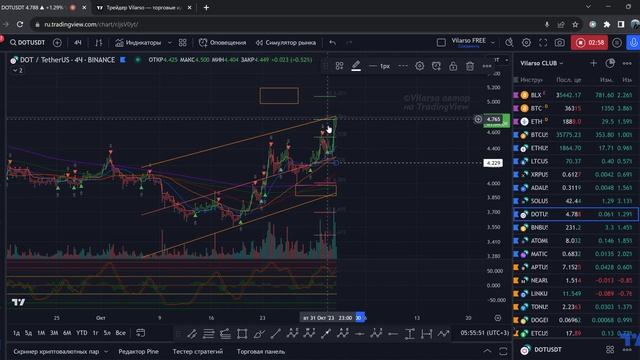Image resolution: width=640 pixels, height=360 pixels.
Task: Open the chart candle type selector
Action: (x=99, y=42)
